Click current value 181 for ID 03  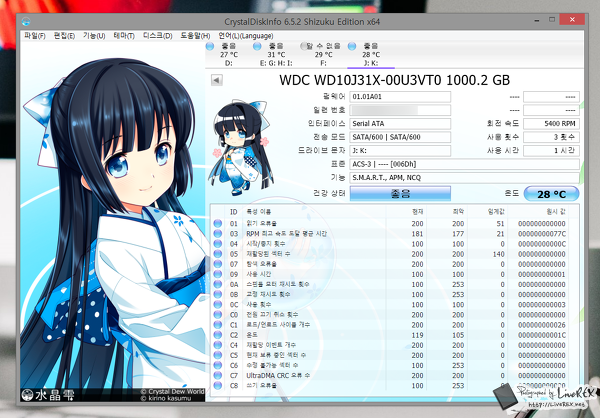point(417,234)
